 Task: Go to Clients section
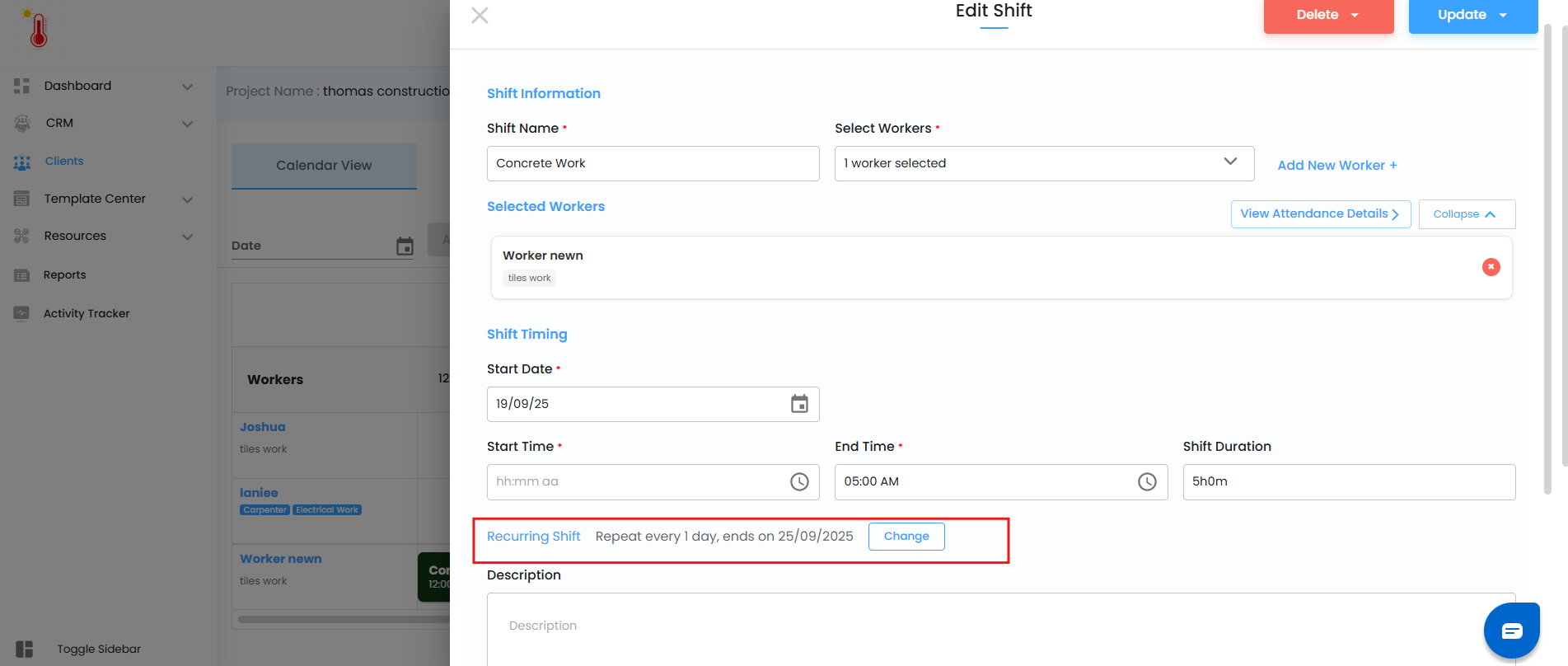64,162
